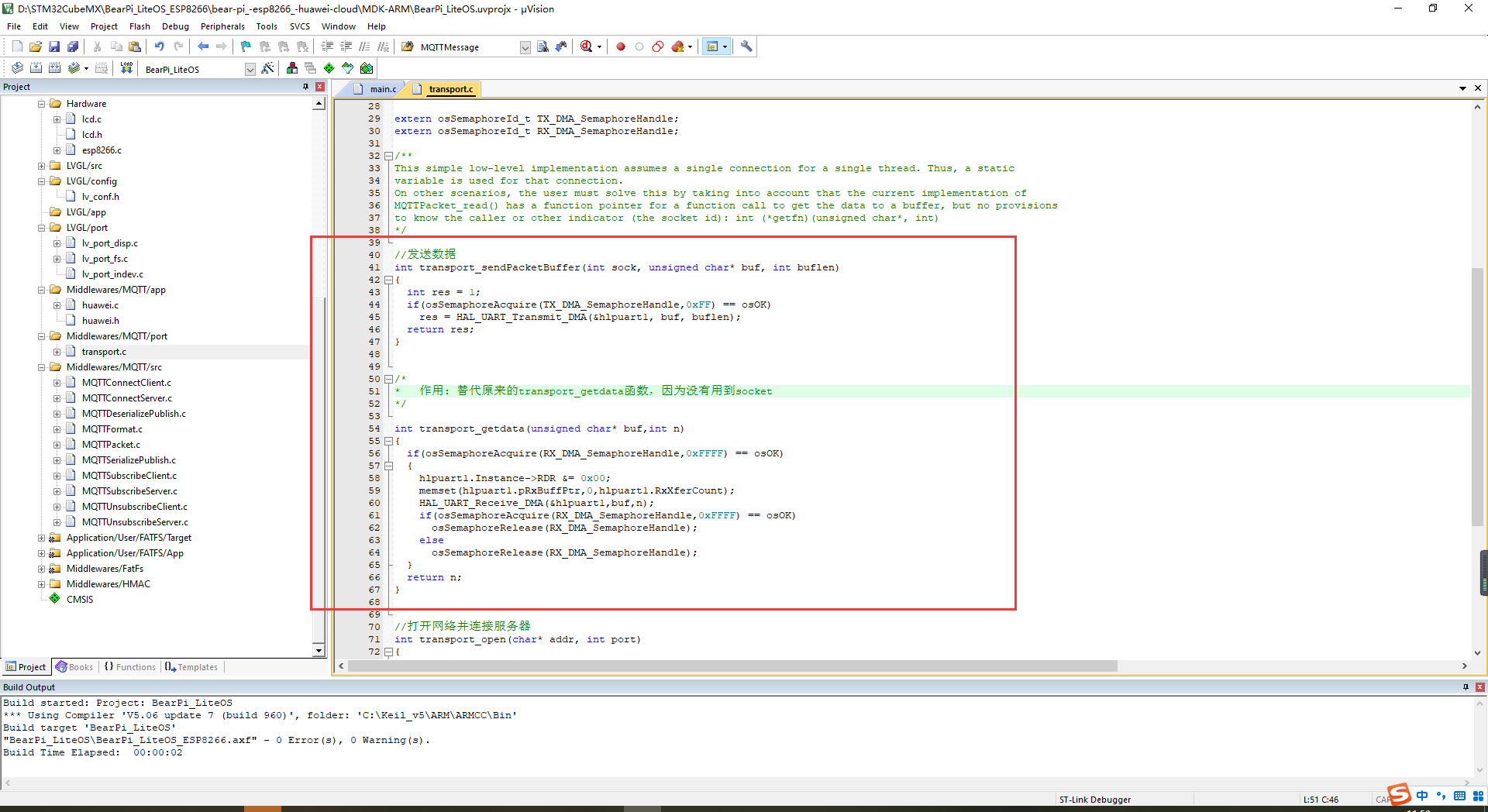1488x812 pixels.
Task: Paste from clipboard toolbar icon
Action: coord(135,46)
